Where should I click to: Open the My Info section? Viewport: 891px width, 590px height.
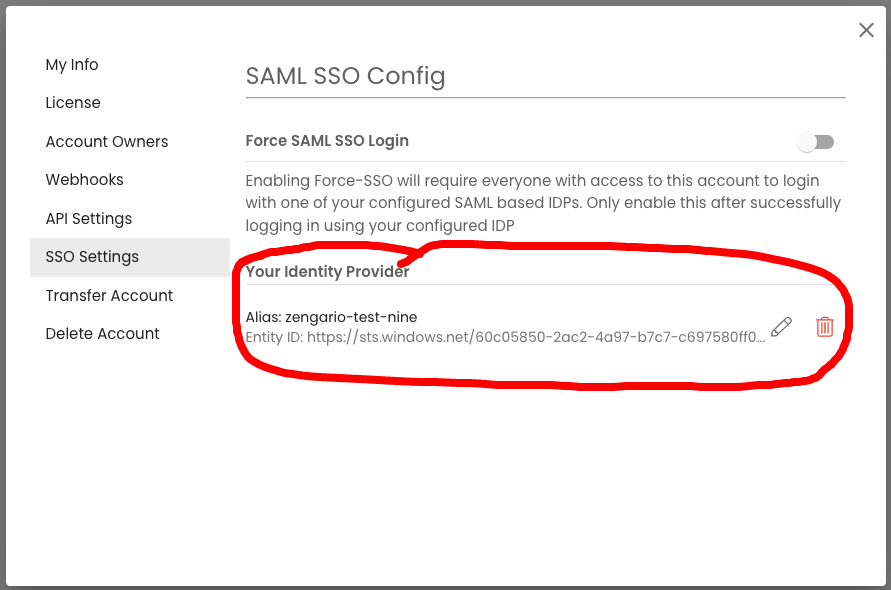point(72,65)
